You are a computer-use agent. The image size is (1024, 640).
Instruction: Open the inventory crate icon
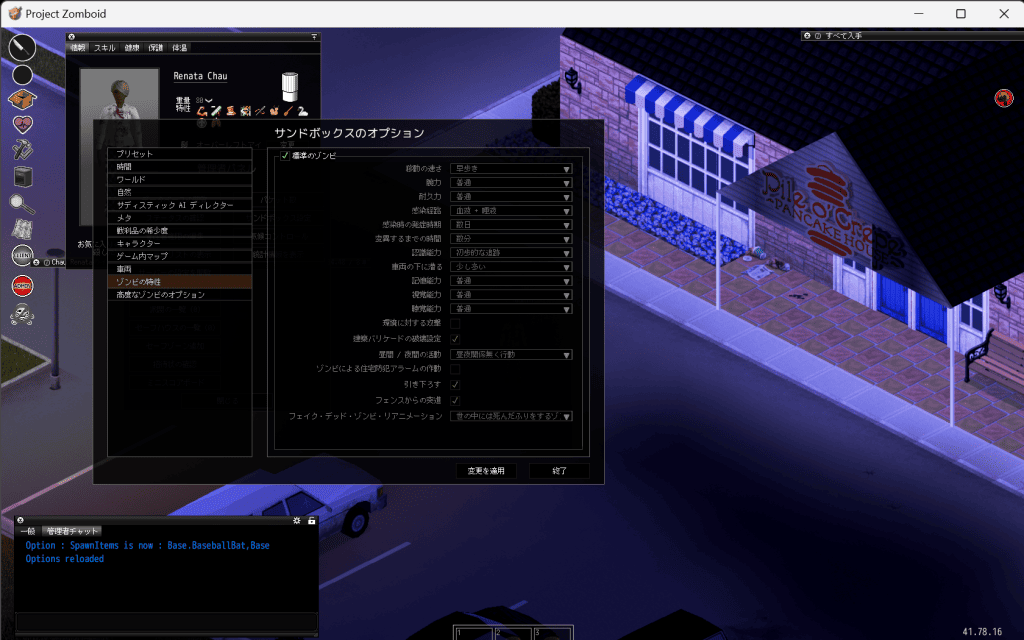22,99
